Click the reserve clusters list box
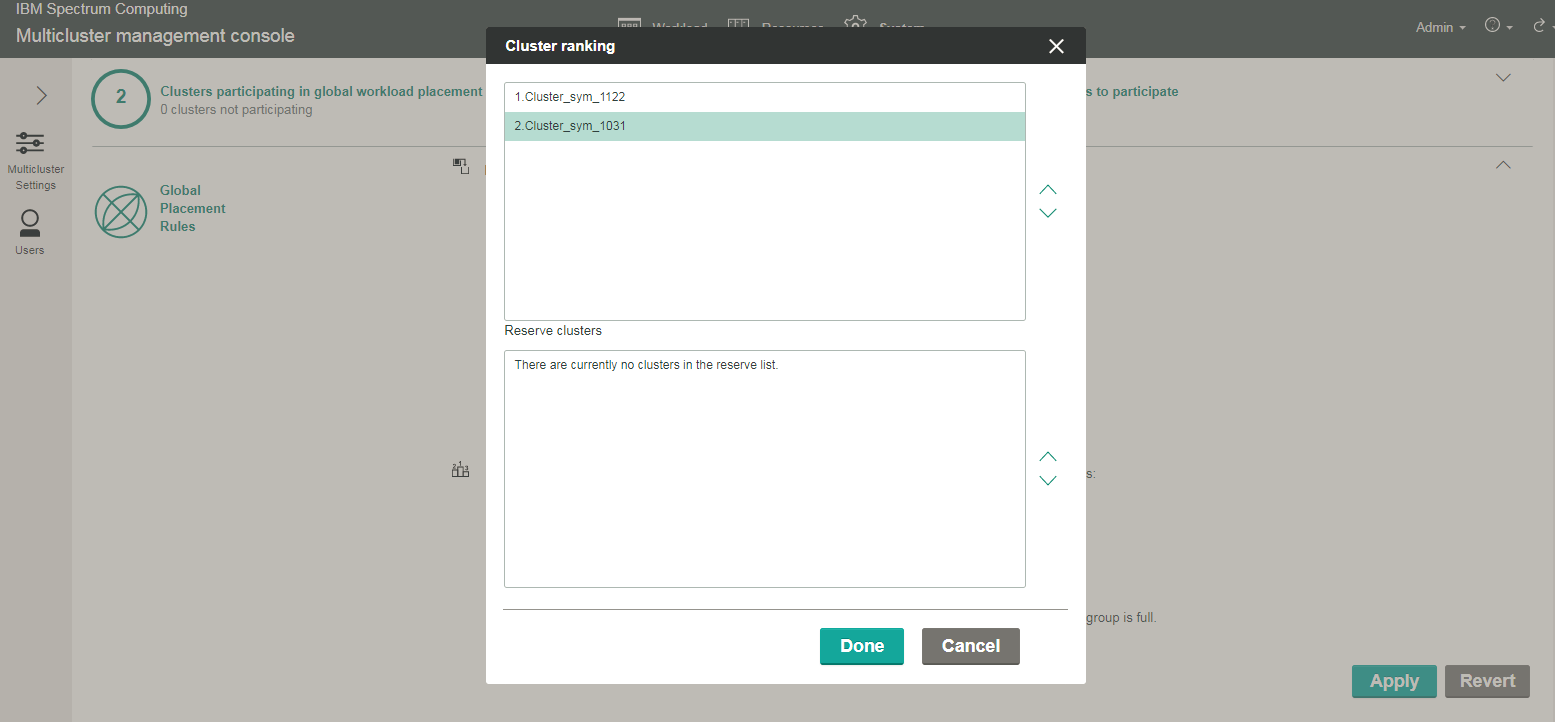Screen dimensions: 1555x722 click(x=765, y=469)
